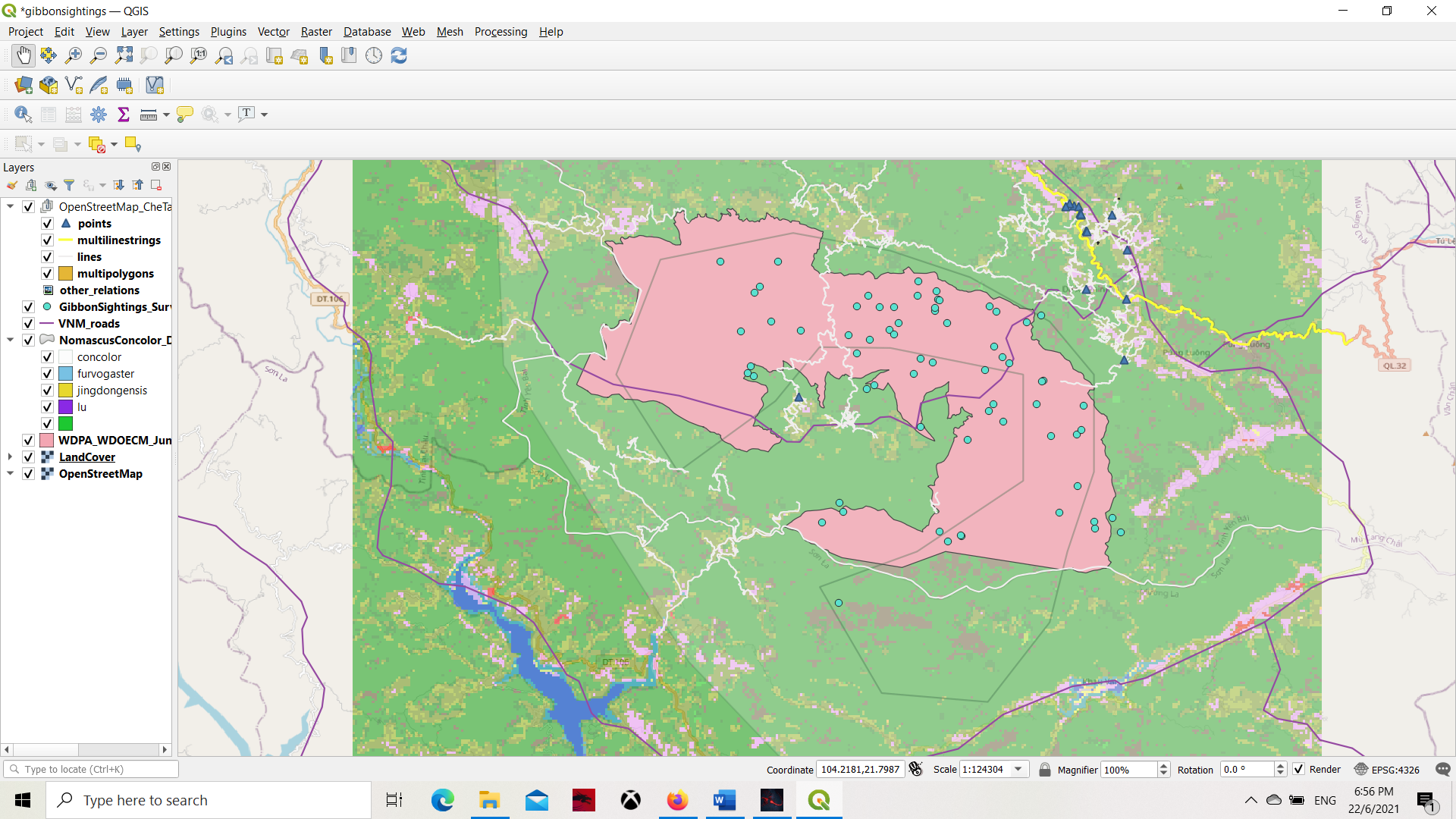The image size is (1456, 819).
Task: Click the furvogaster blue color swatch
Action: coord(66,374)
